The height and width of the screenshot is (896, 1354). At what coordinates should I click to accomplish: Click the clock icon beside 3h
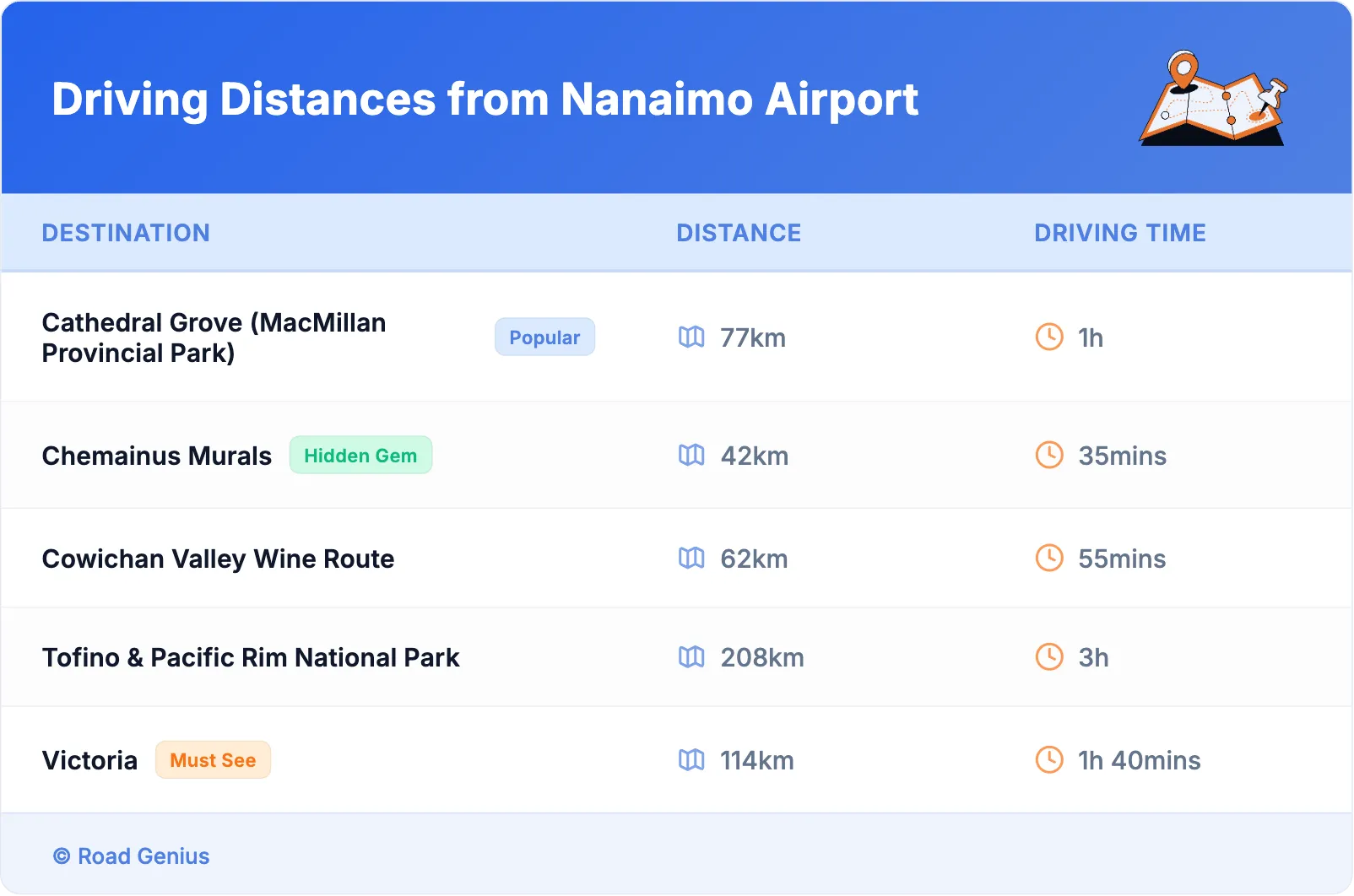pyautogui.click(x=1049, y=657)
